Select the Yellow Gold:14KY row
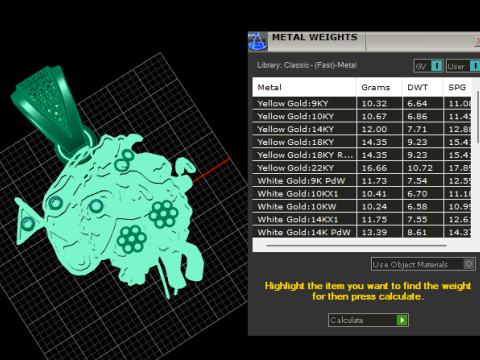 click(x=362, y=129)
